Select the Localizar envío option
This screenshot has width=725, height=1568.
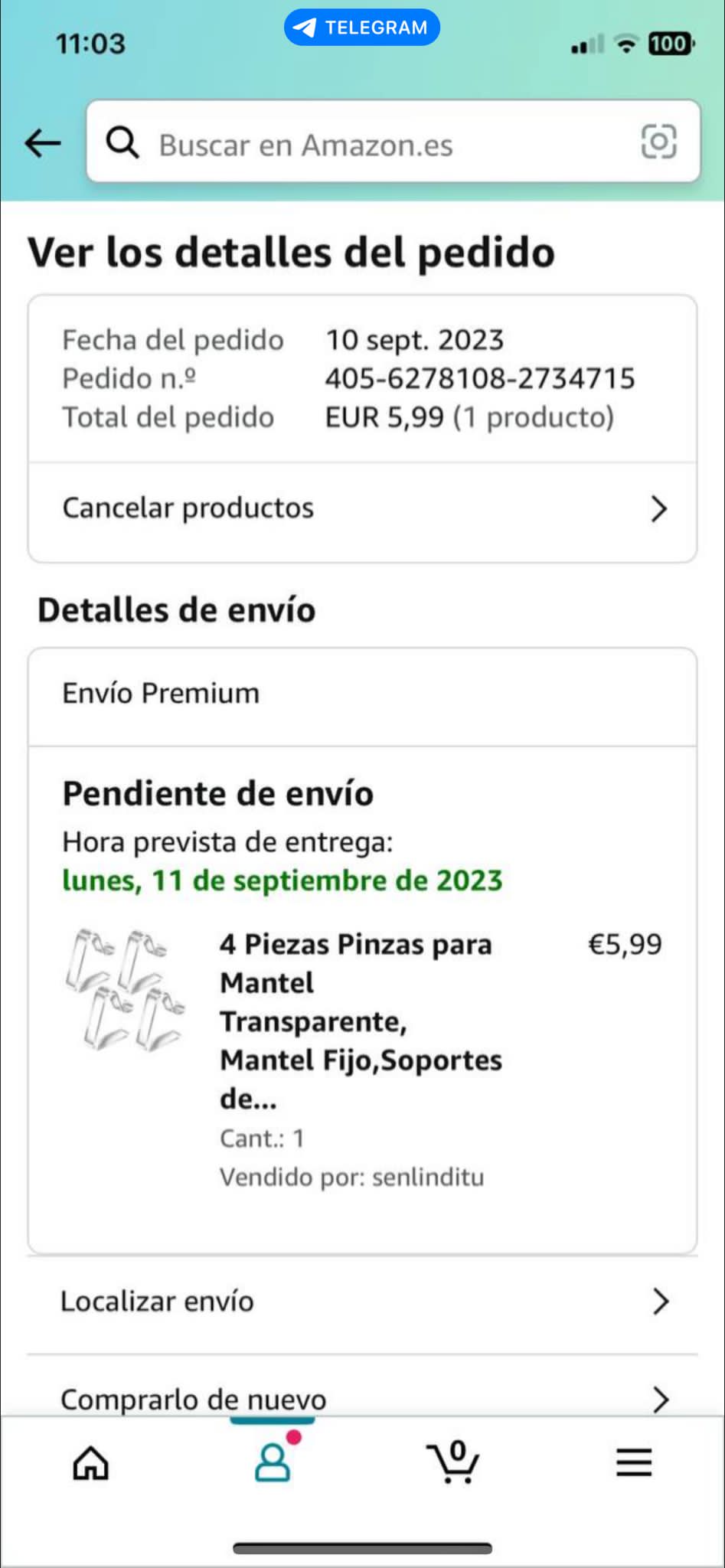tap(158, 1301)
